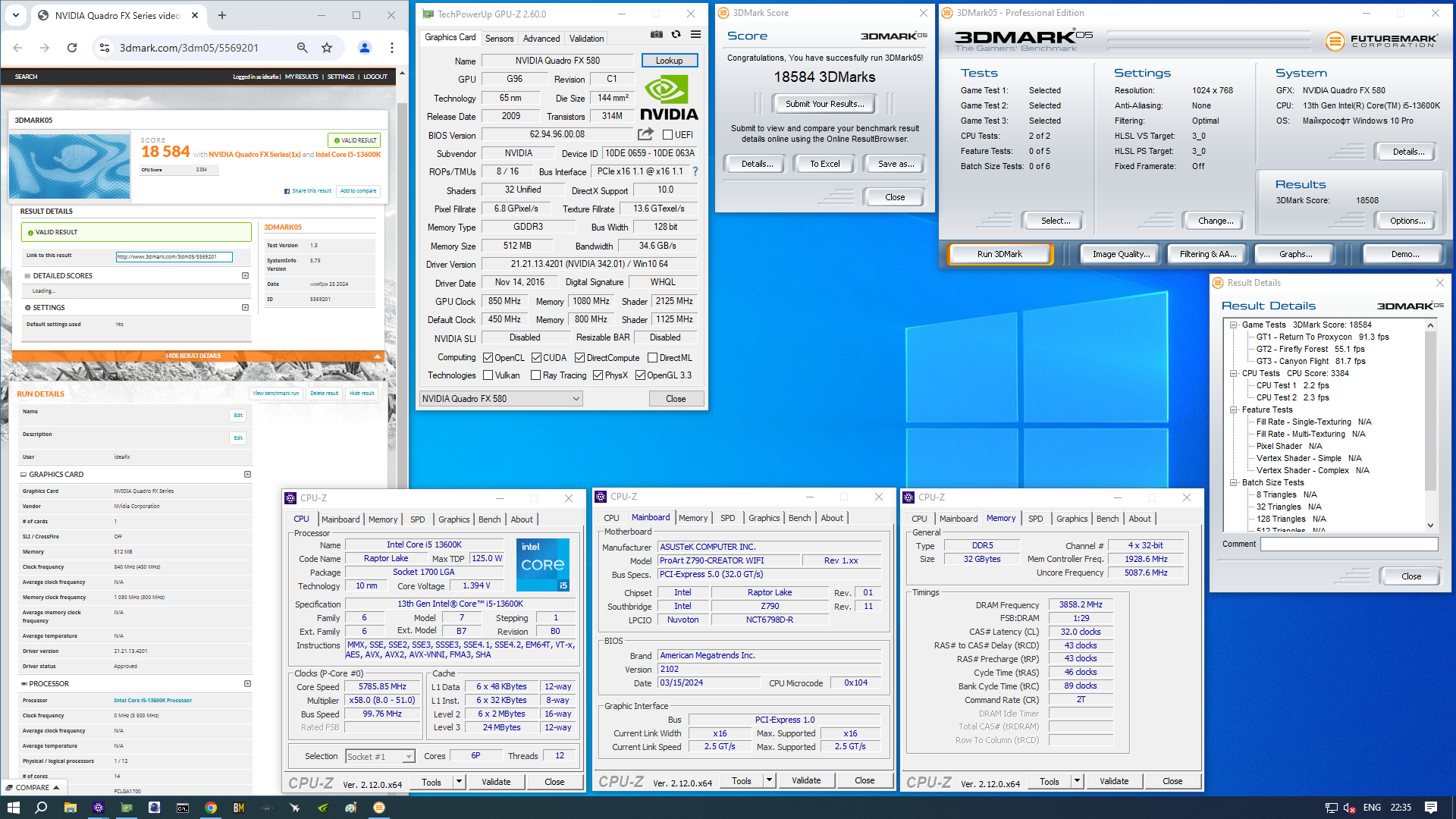Switch to the Validation tab in GPU-Z
This screenshot has width=1456, height=819.
[x=586, y=39]
